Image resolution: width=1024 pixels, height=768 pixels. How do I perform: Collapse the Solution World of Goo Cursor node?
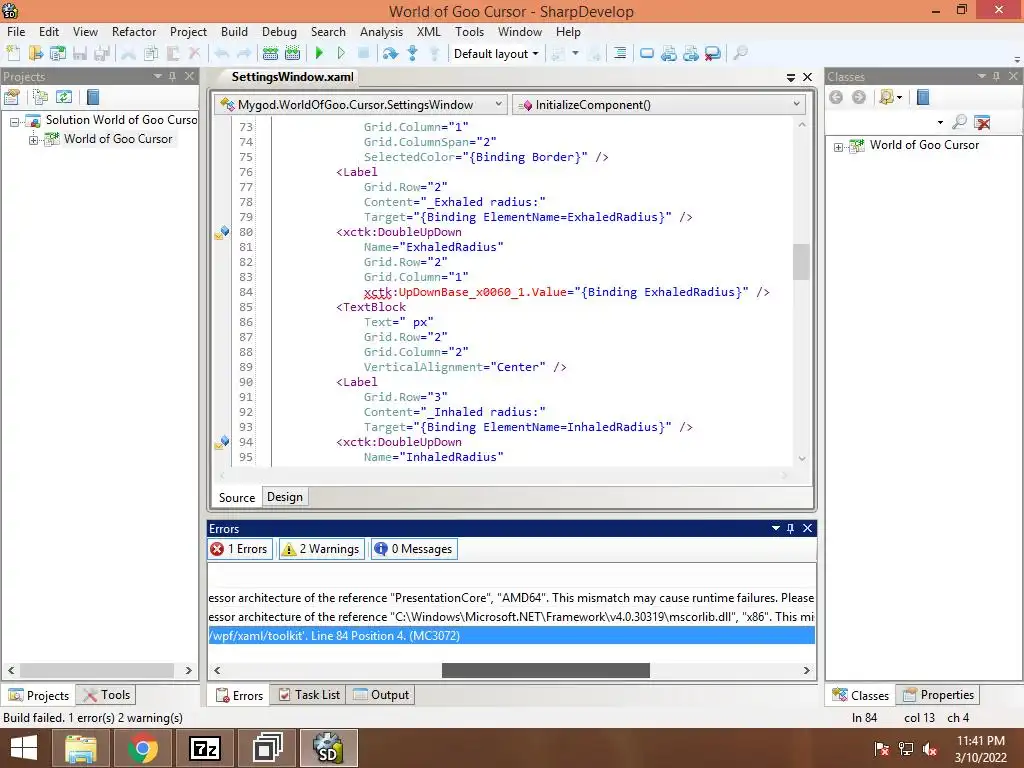(14, 121)
